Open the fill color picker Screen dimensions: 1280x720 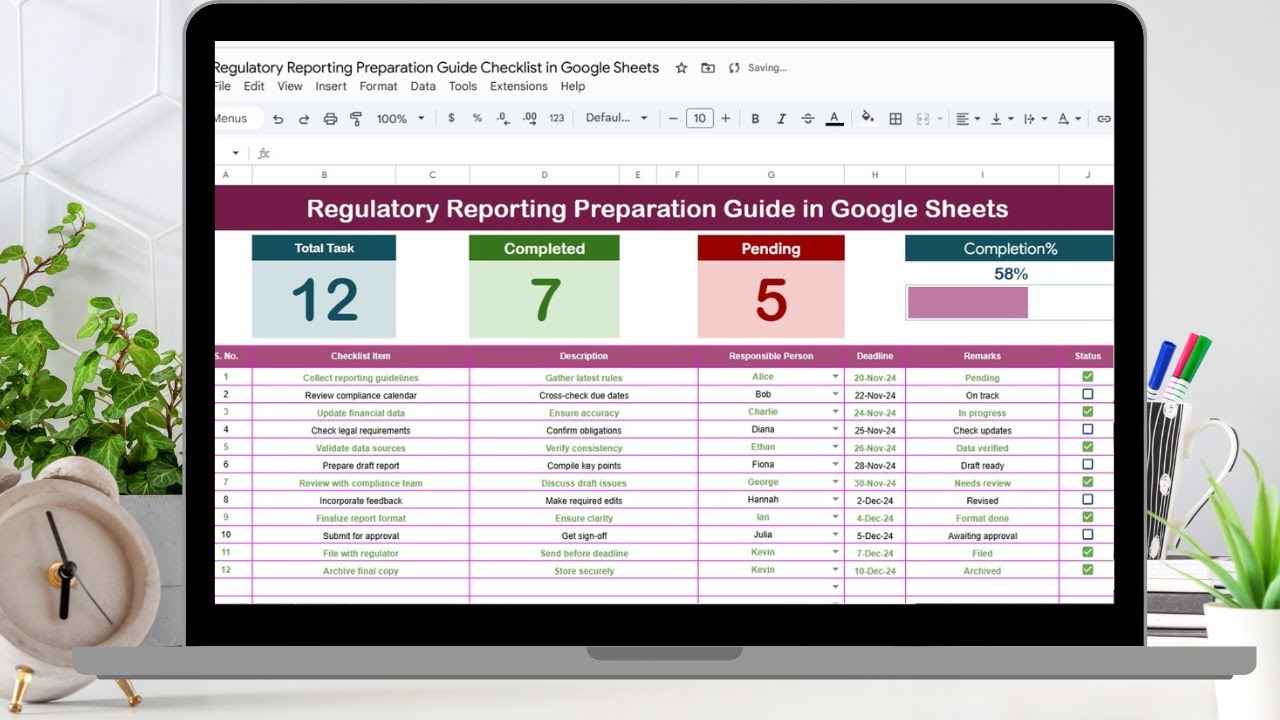[x=867, y=118]
